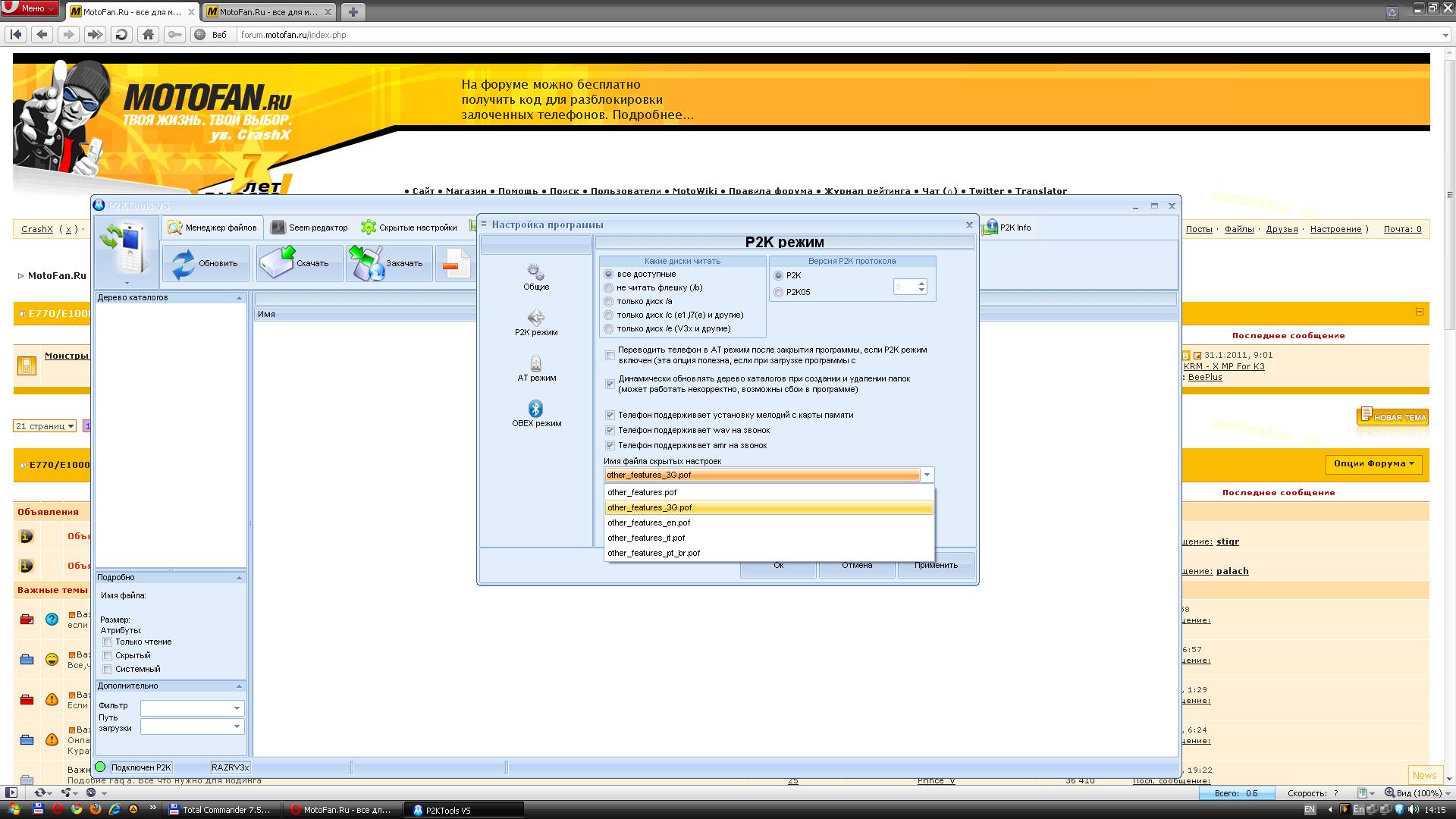The height and width of the screenshot is (819, 1456).
Task: Launch Internet Explorer from the quick launch bar
Action: click(115, 809)
